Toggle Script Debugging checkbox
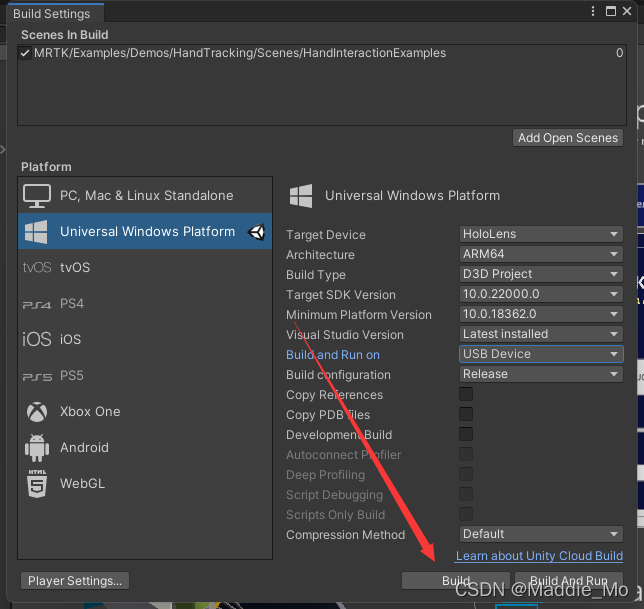The image size is (644, 609). pyautogui.click(x=466, y=494)
